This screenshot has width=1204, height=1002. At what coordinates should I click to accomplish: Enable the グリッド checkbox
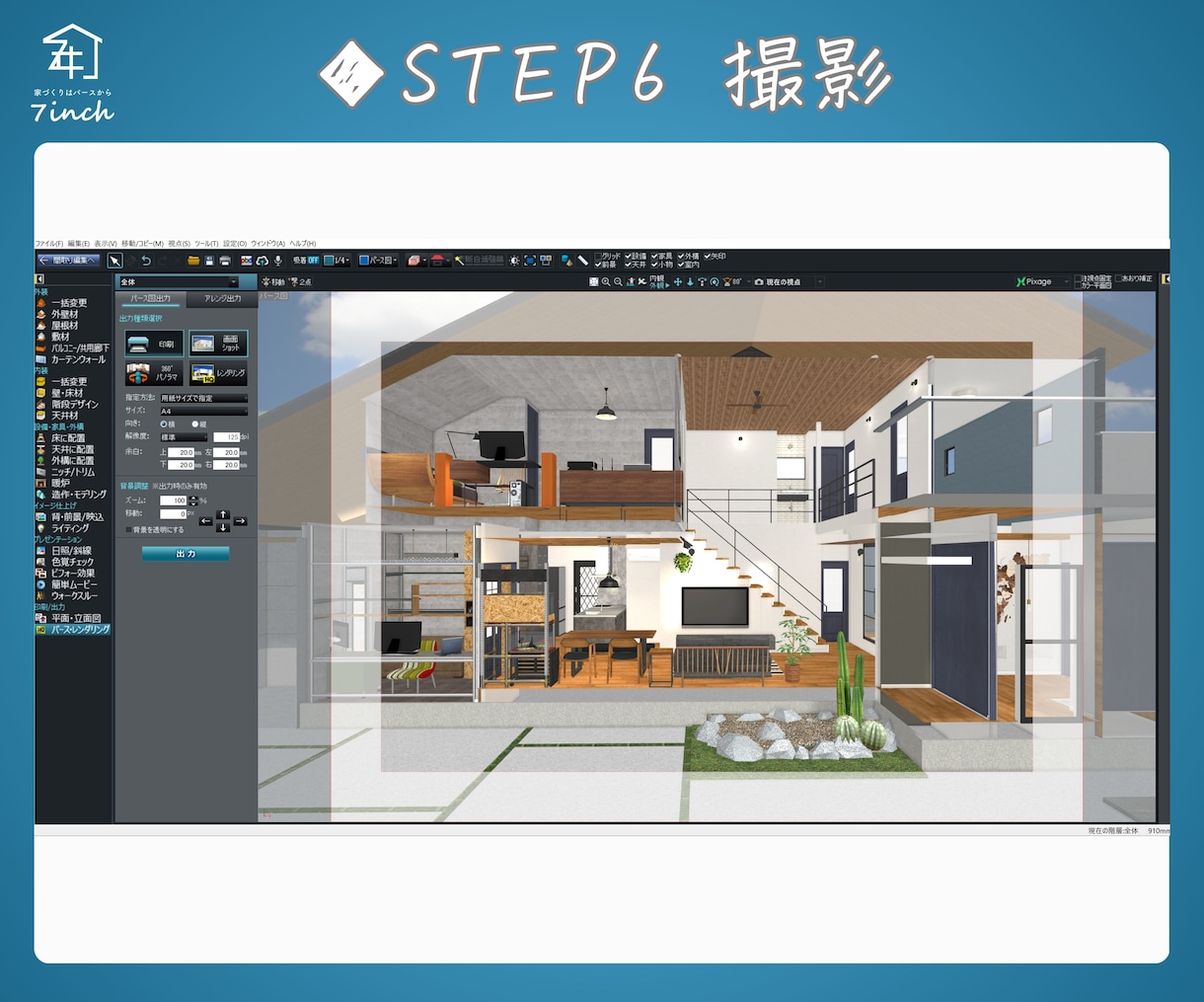pyautogui.click(x=598, y=257)
